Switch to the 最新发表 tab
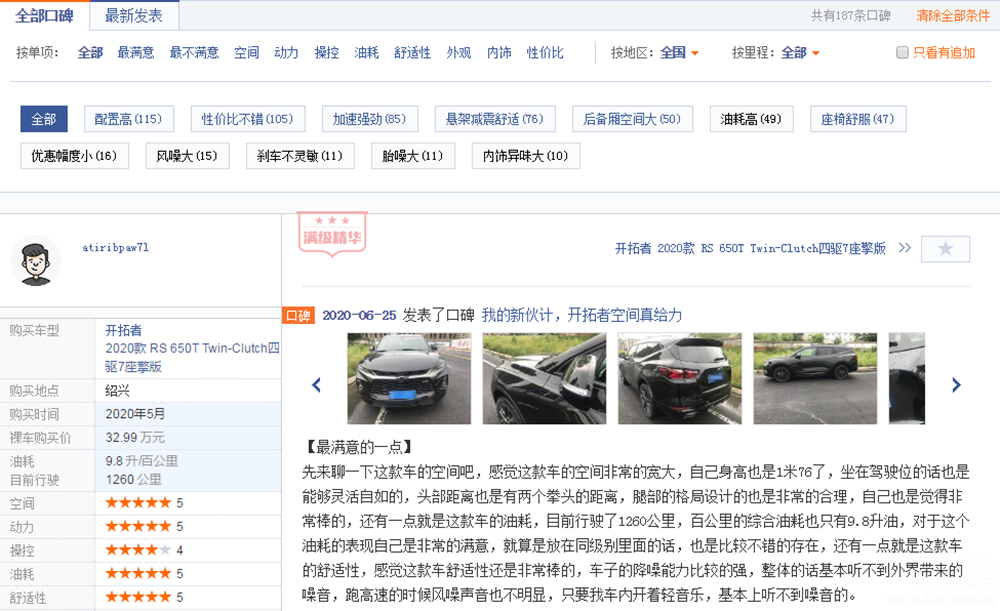1000x611 pixels. [134, 15]
